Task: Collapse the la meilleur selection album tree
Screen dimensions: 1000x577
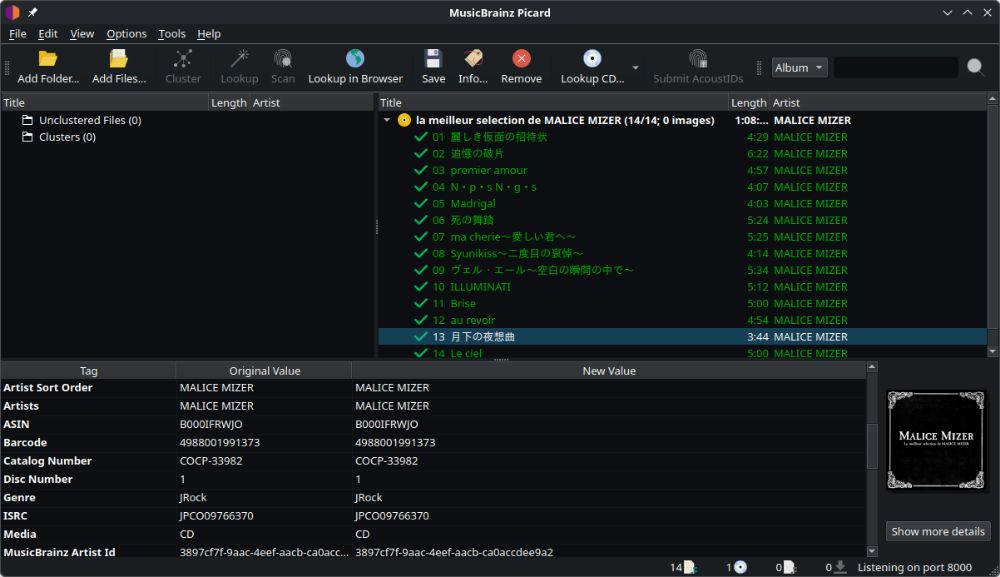Action: [x=386, y=120]
